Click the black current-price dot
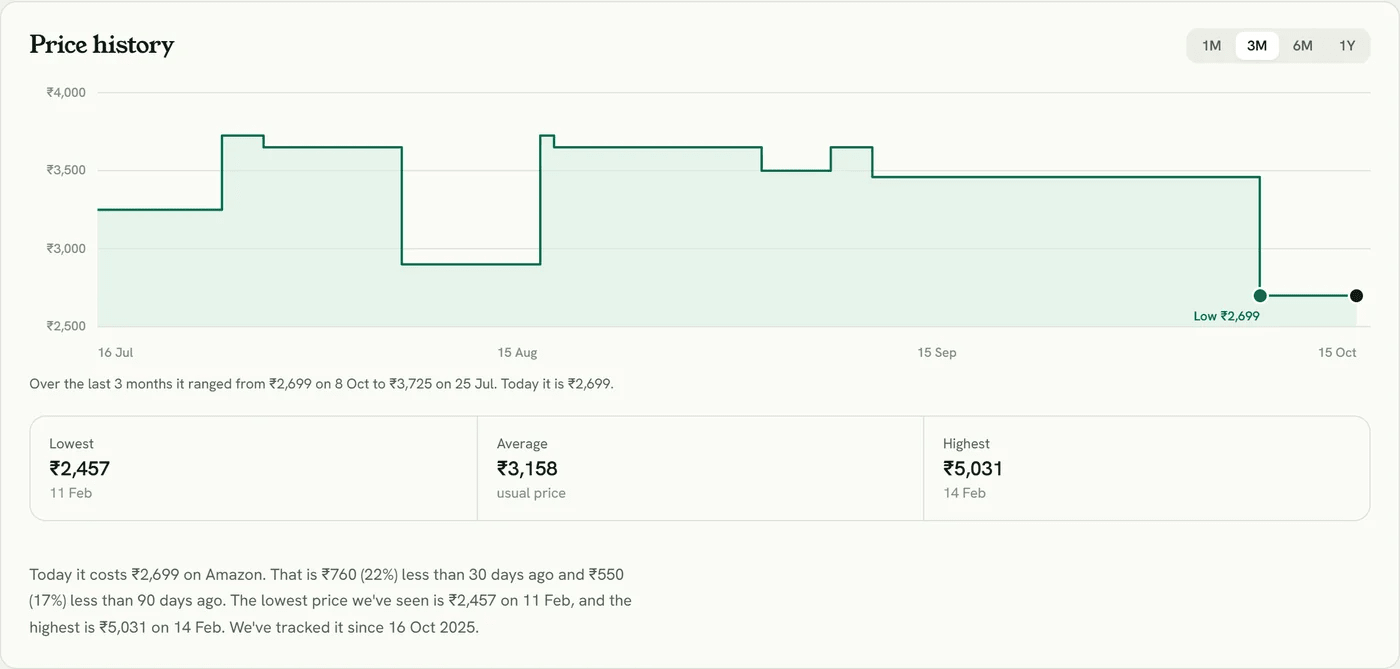The width and height of the screenshot is (1400, 669). (1356, 295)
